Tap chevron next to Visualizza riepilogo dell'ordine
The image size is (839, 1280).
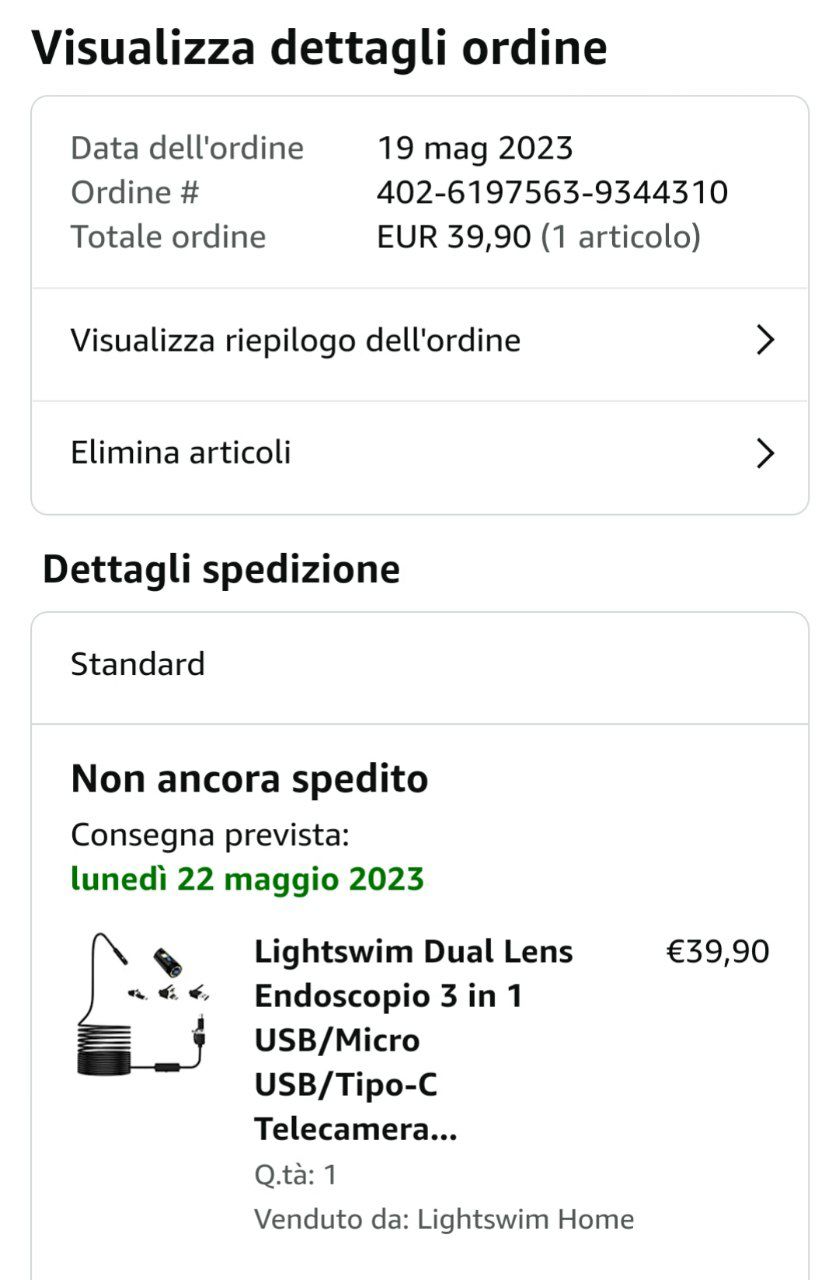[765, 341]
